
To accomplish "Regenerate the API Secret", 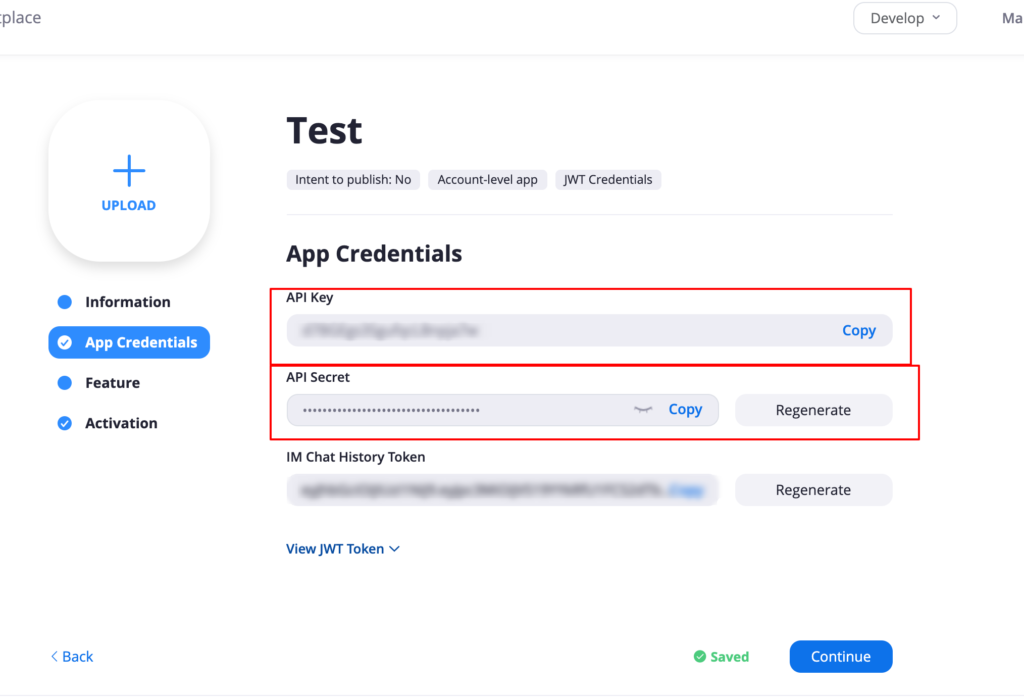I will coord(813,410).
